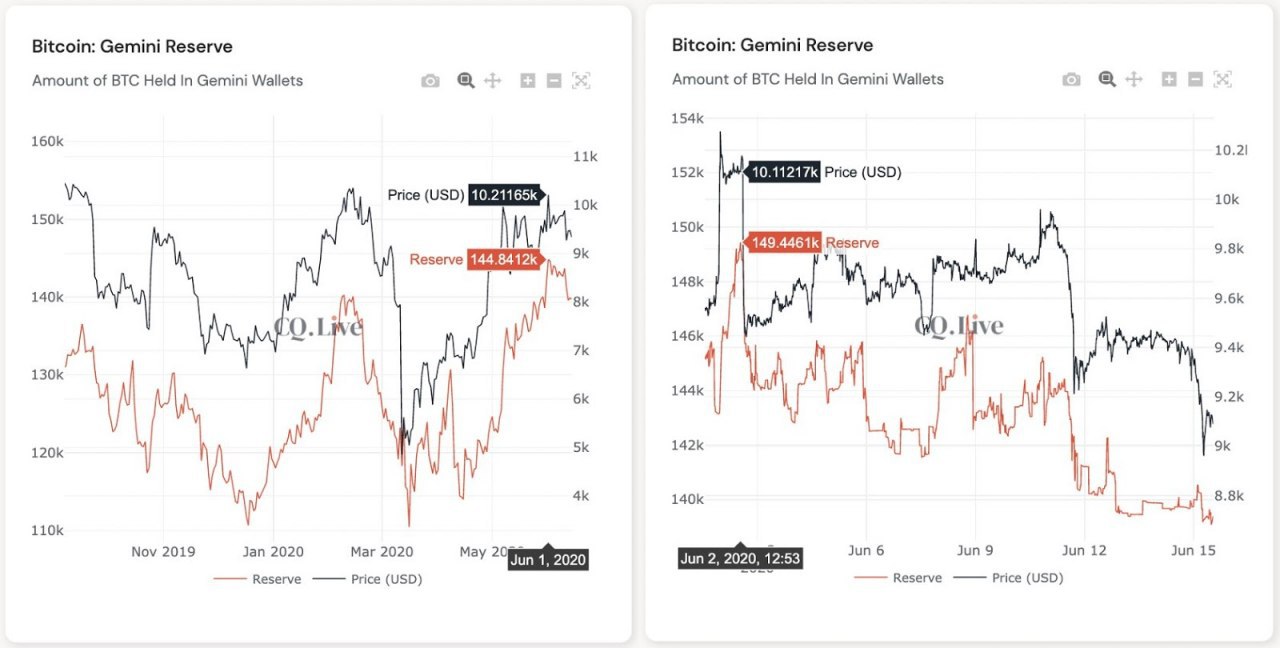Click the Jun 1, 2020 date label
This screenshot has width=1280, height=648.
coord(547,560)
